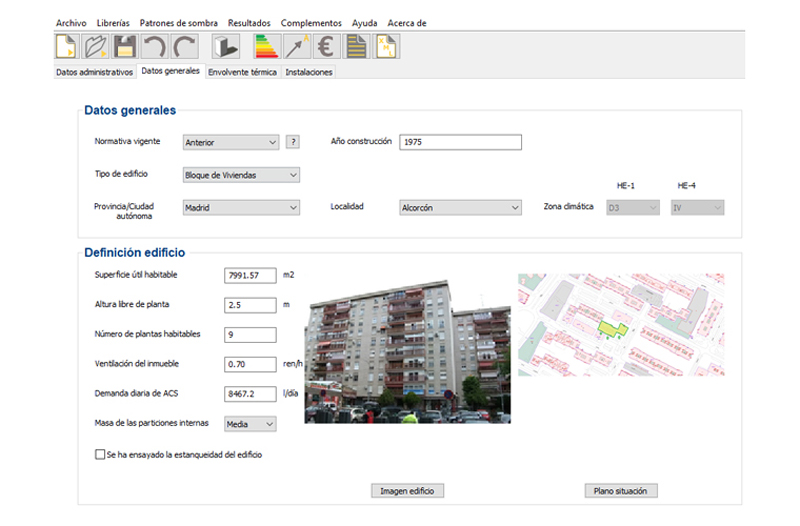Click the location map thumbnail

coord(621,325)
